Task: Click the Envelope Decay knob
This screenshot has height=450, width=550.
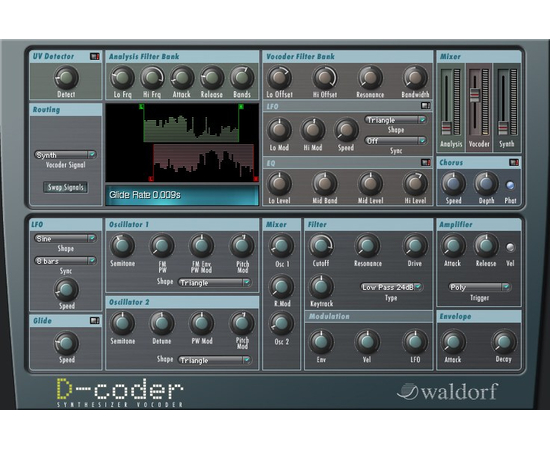Action: click(x=504, y=342)
